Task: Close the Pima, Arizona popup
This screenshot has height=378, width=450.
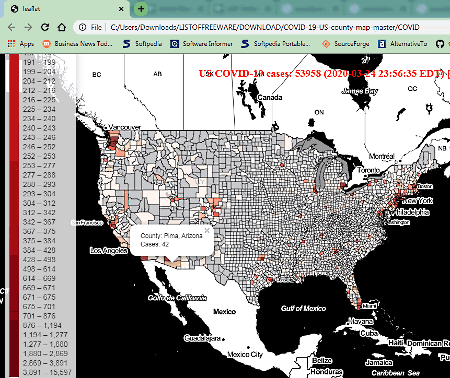Action: coord(207,230)
